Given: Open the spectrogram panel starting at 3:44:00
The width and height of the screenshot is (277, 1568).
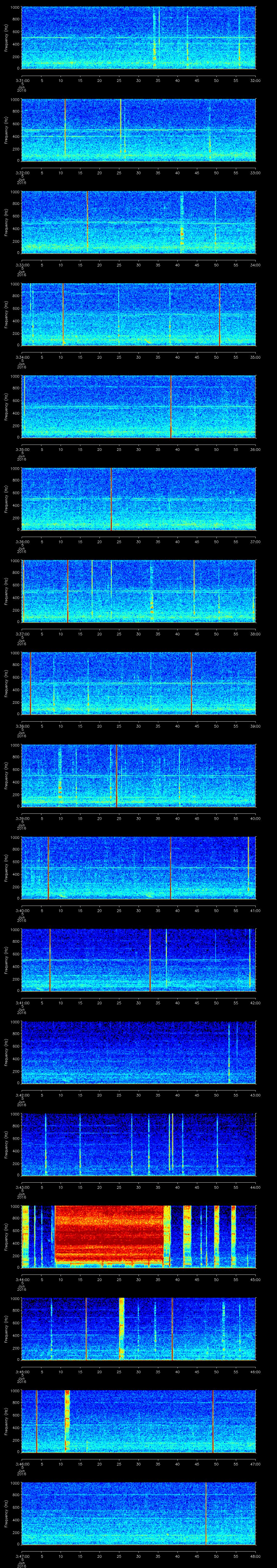Looking at the screenshot, I should point(138,1237).
